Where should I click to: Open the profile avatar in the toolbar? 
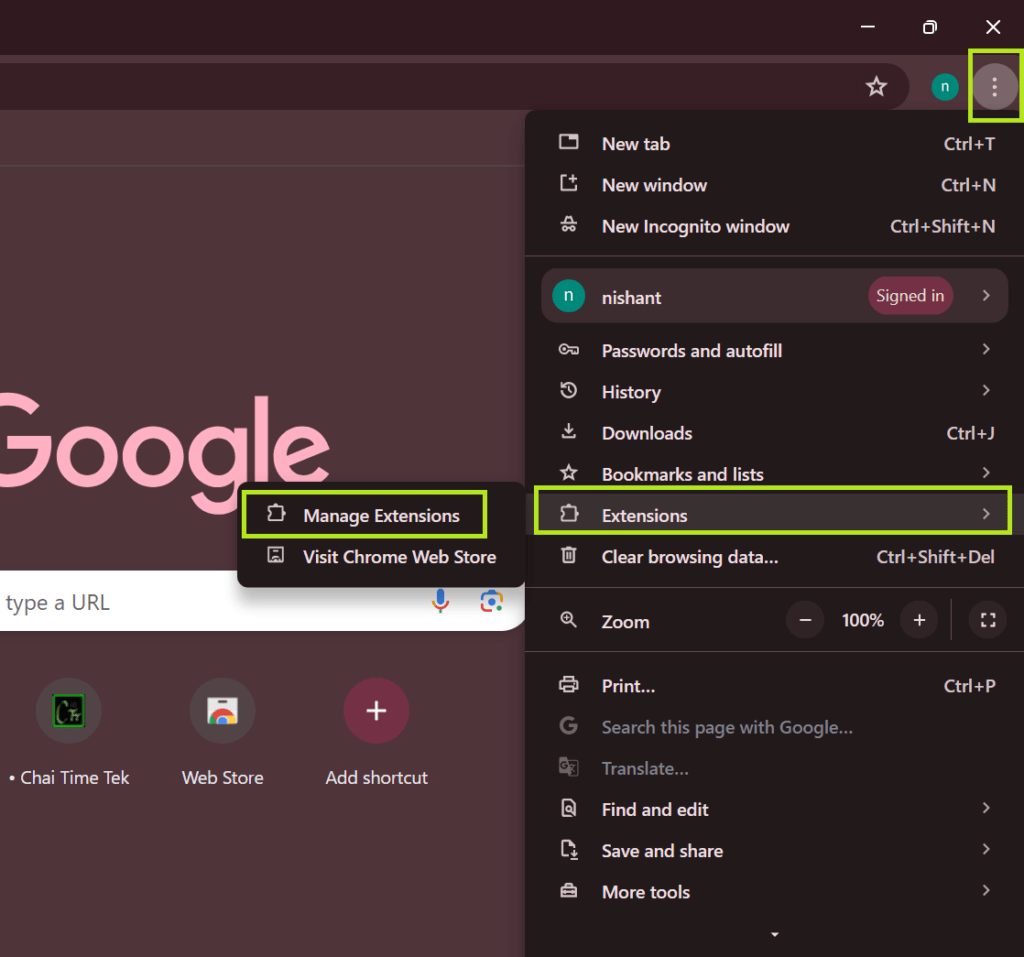click(944, 86)
